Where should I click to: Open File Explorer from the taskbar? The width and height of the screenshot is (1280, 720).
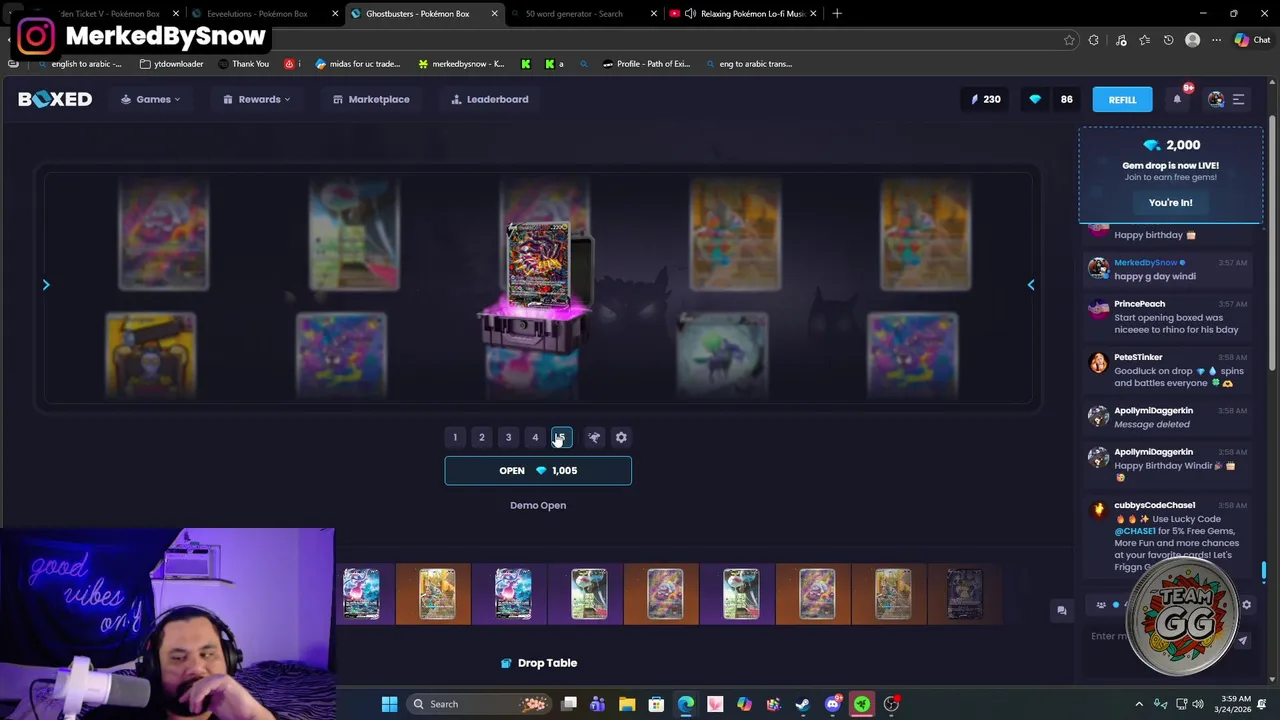627,704
